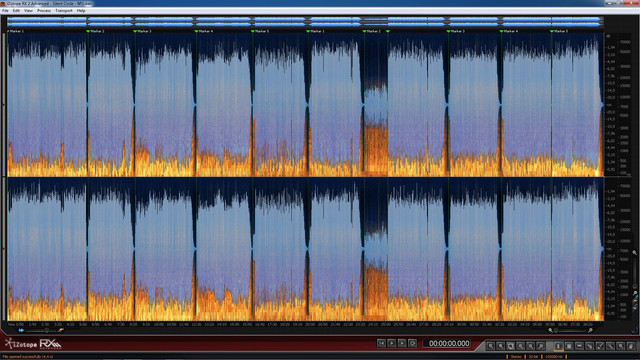Open the Edit menu
The height and width of the screenshot is (360, 640).
click(16, 11)
